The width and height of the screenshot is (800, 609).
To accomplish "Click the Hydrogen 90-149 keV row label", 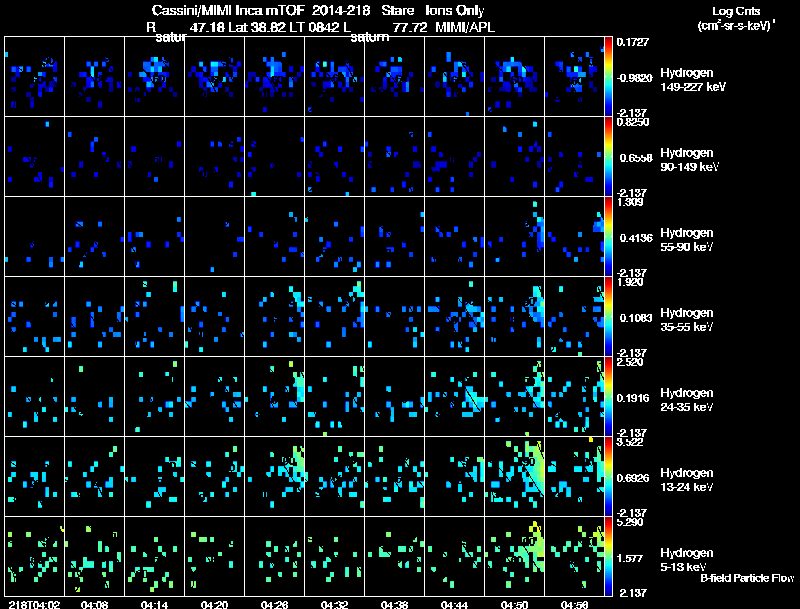I will (x=689, y=160).
